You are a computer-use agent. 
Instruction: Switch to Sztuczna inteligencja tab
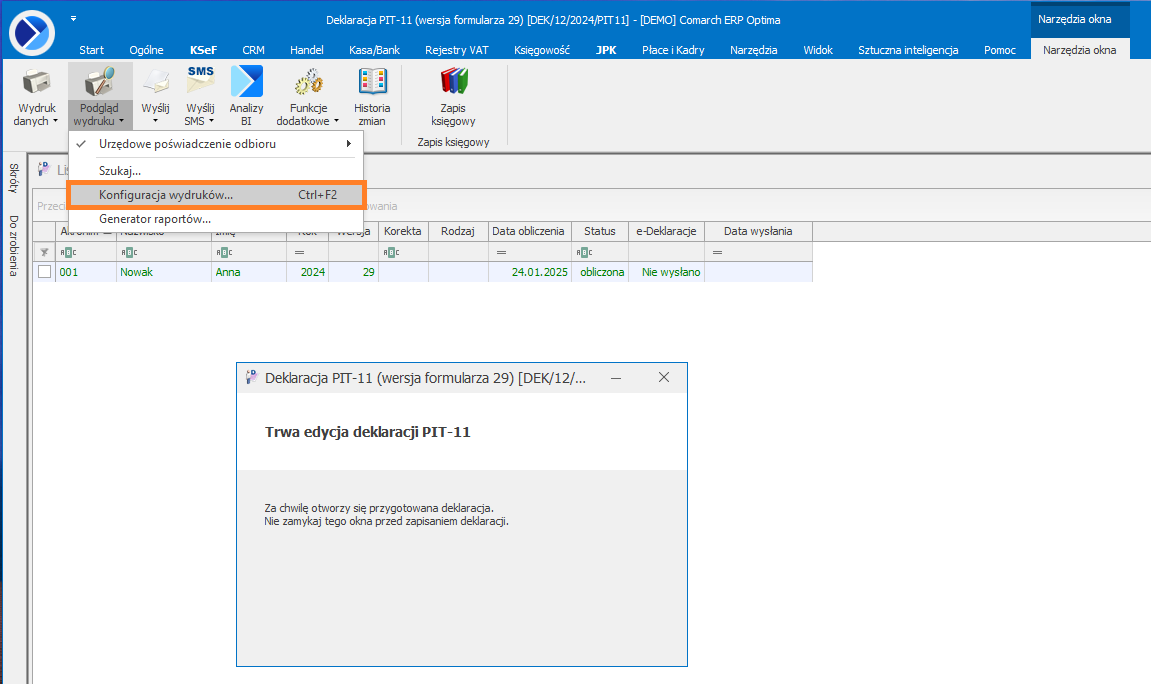pyautogui.click(x=908, y=50)
